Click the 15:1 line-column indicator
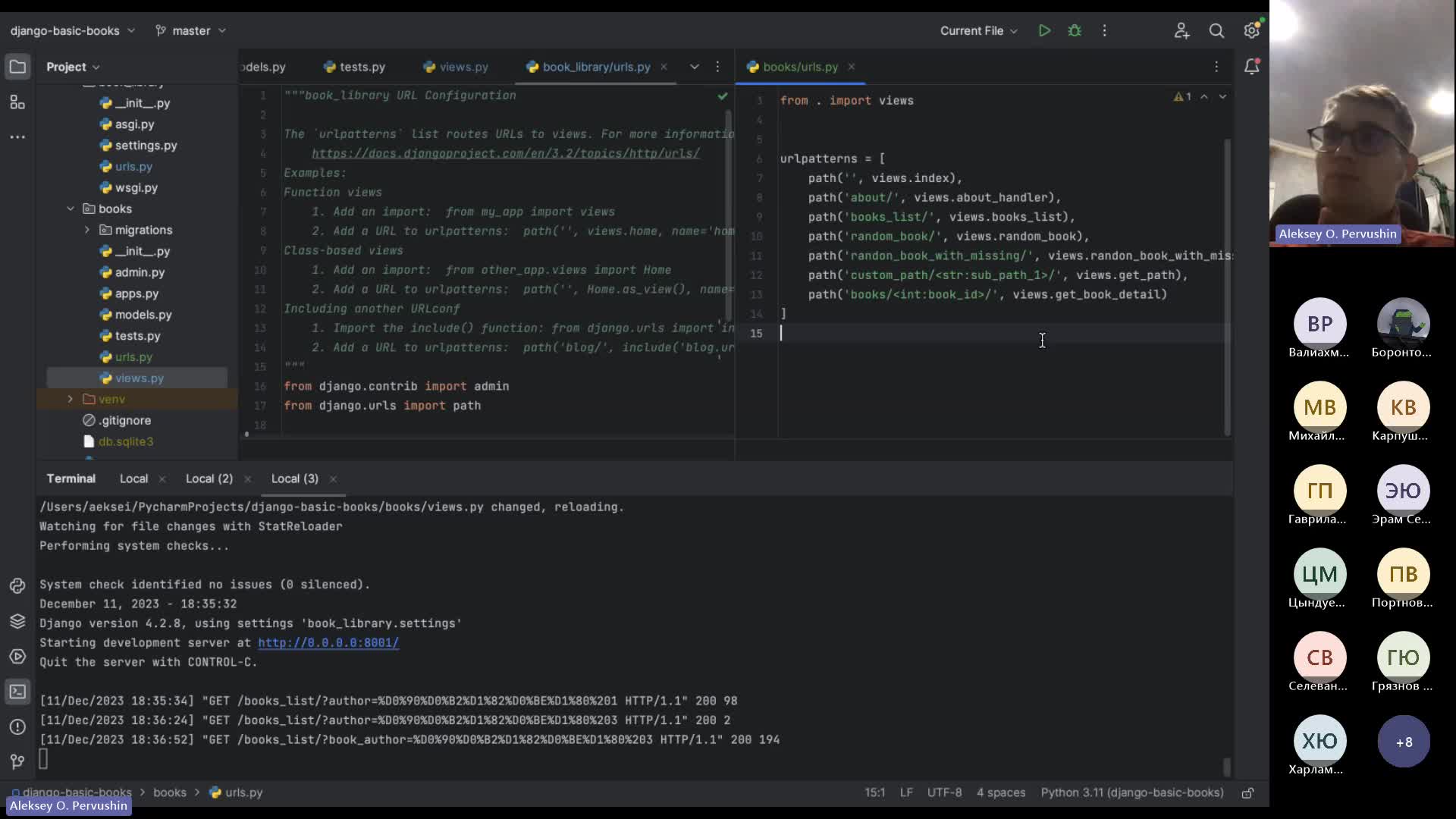 874,792
